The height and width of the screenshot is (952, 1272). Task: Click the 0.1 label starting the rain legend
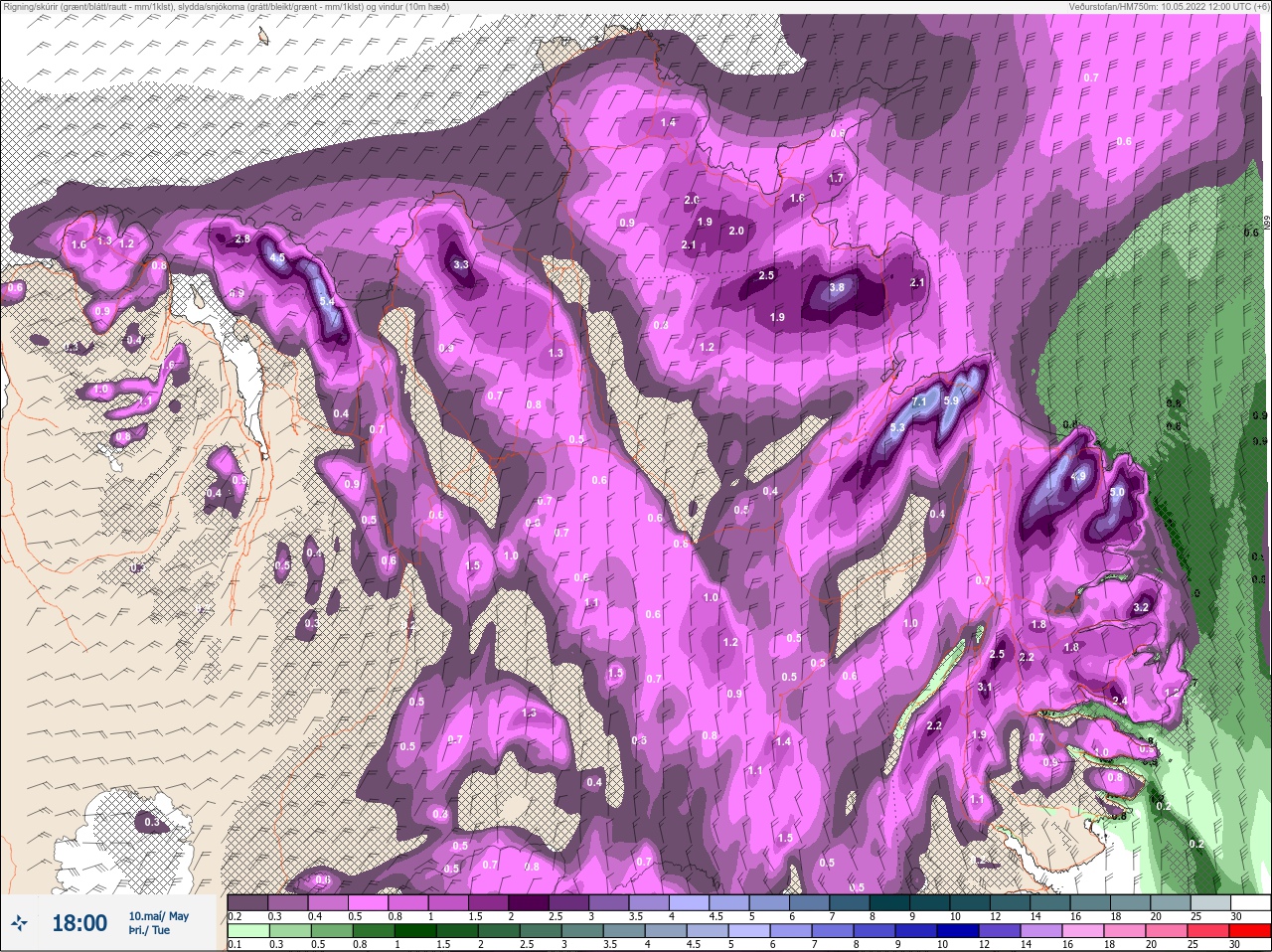click(x=235, y=945)
